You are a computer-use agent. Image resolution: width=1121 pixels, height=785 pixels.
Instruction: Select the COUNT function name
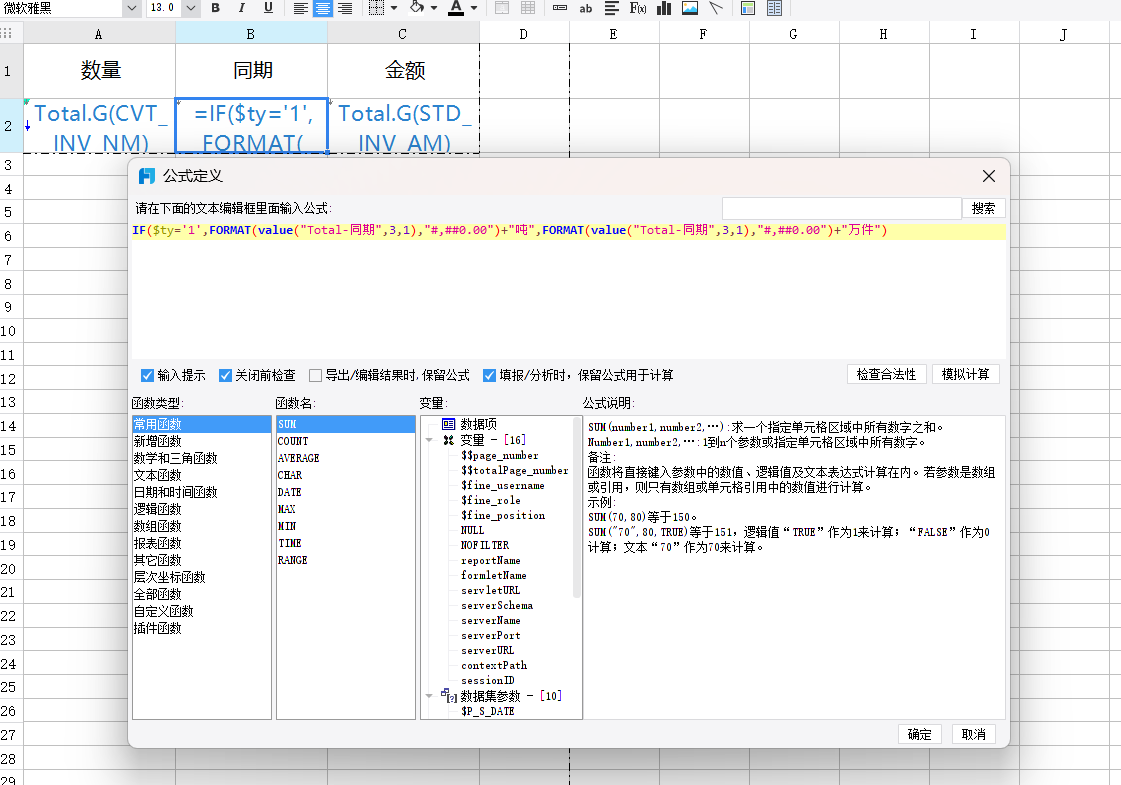point(346,441)
